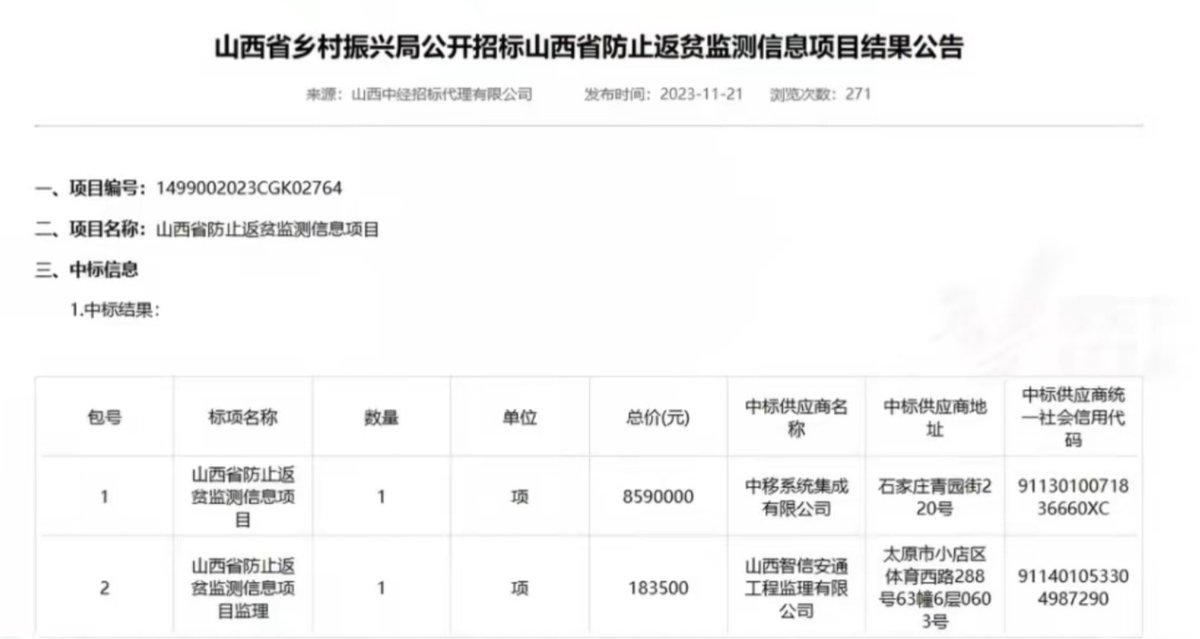Click the announcement title heading
Image resolution: width=1200 pixels, height=639 pixels.
pos(589,47)
